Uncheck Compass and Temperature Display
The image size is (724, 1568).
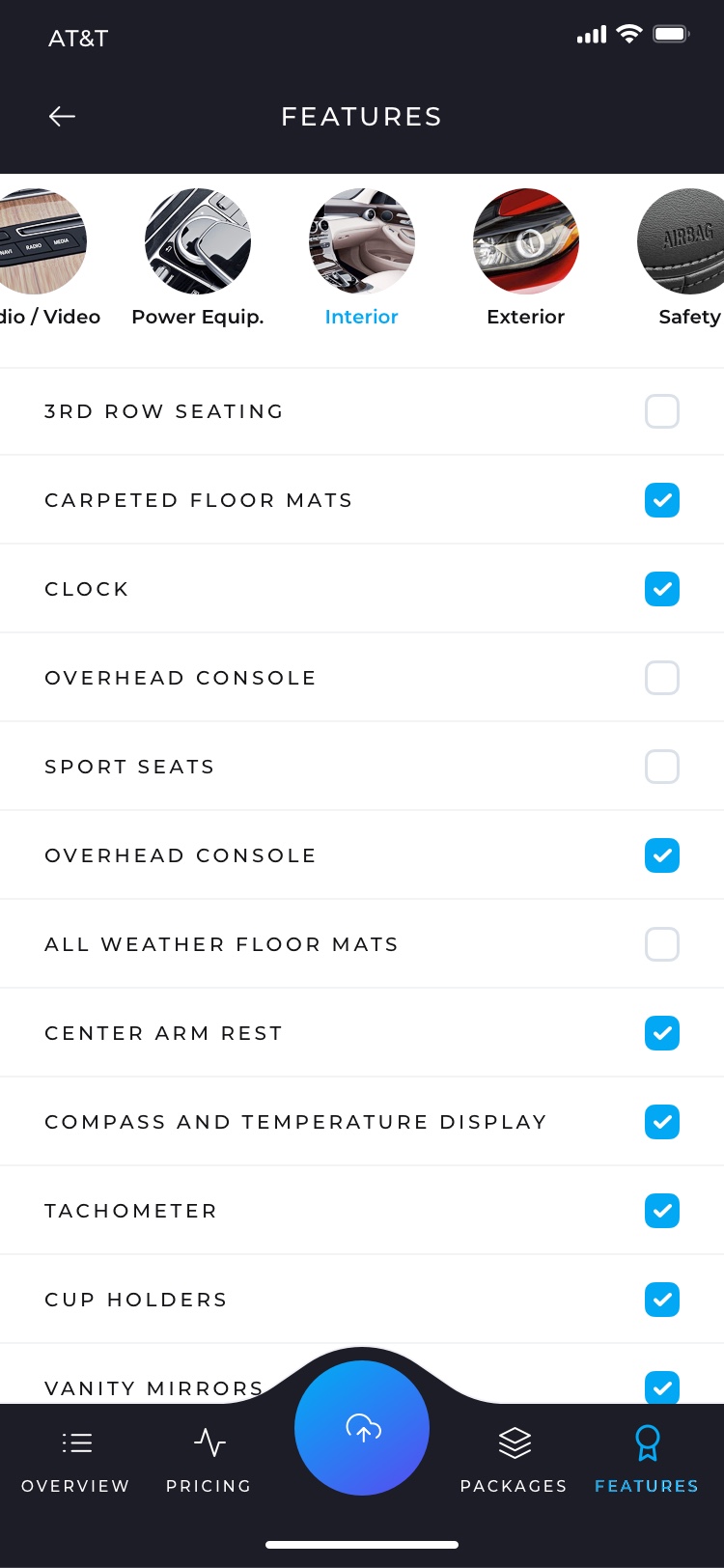pos(662,1122)
